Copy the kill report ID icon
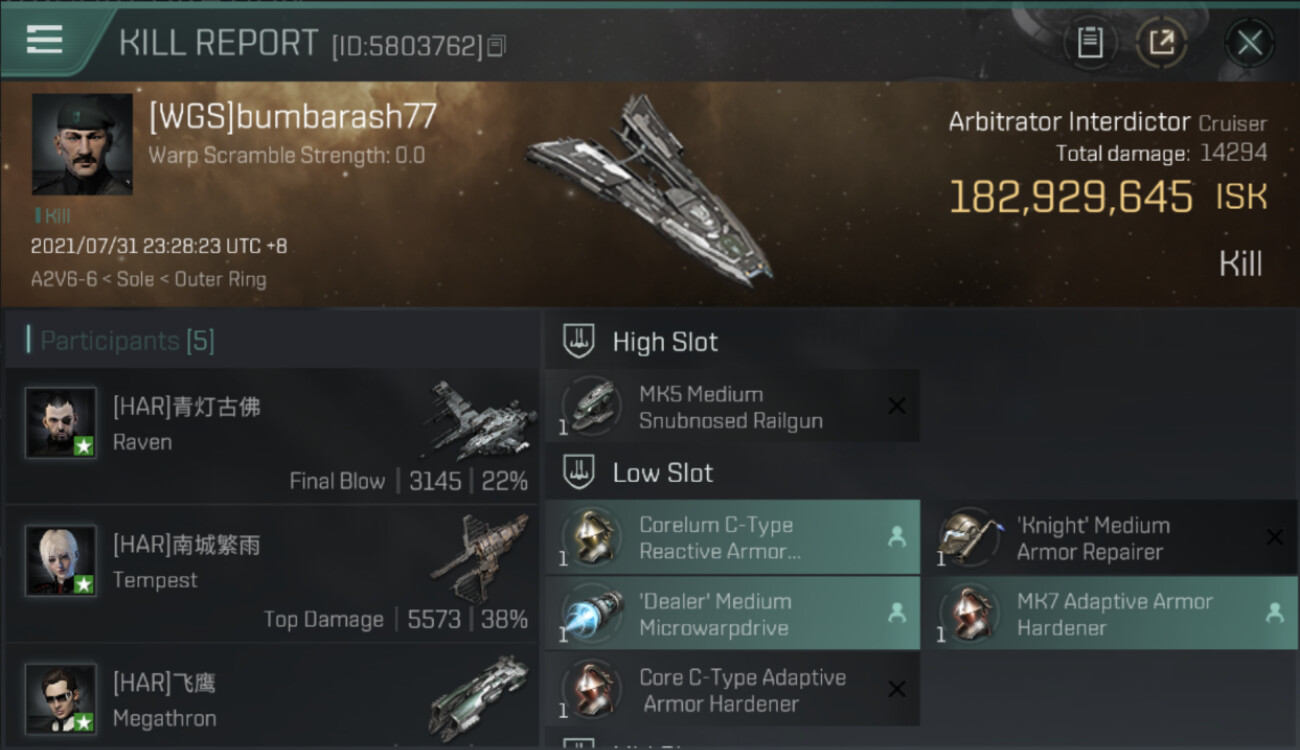This screenshot has width=1300, height=750. pos(497,46)
